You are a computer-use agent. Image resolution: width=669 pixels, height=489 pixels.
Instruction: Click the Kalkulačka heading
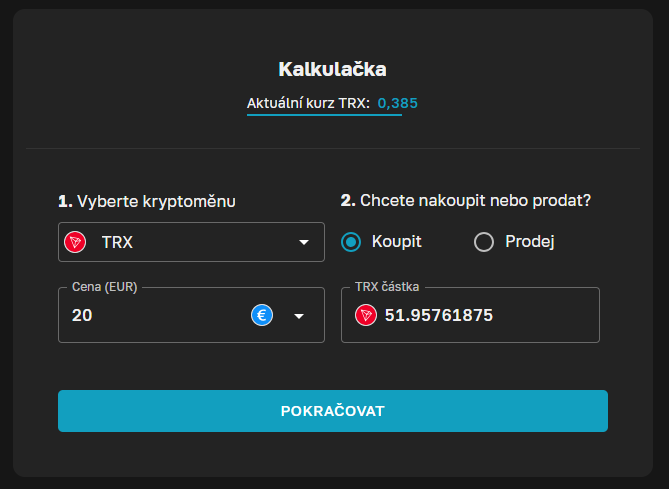click(332, 69)
